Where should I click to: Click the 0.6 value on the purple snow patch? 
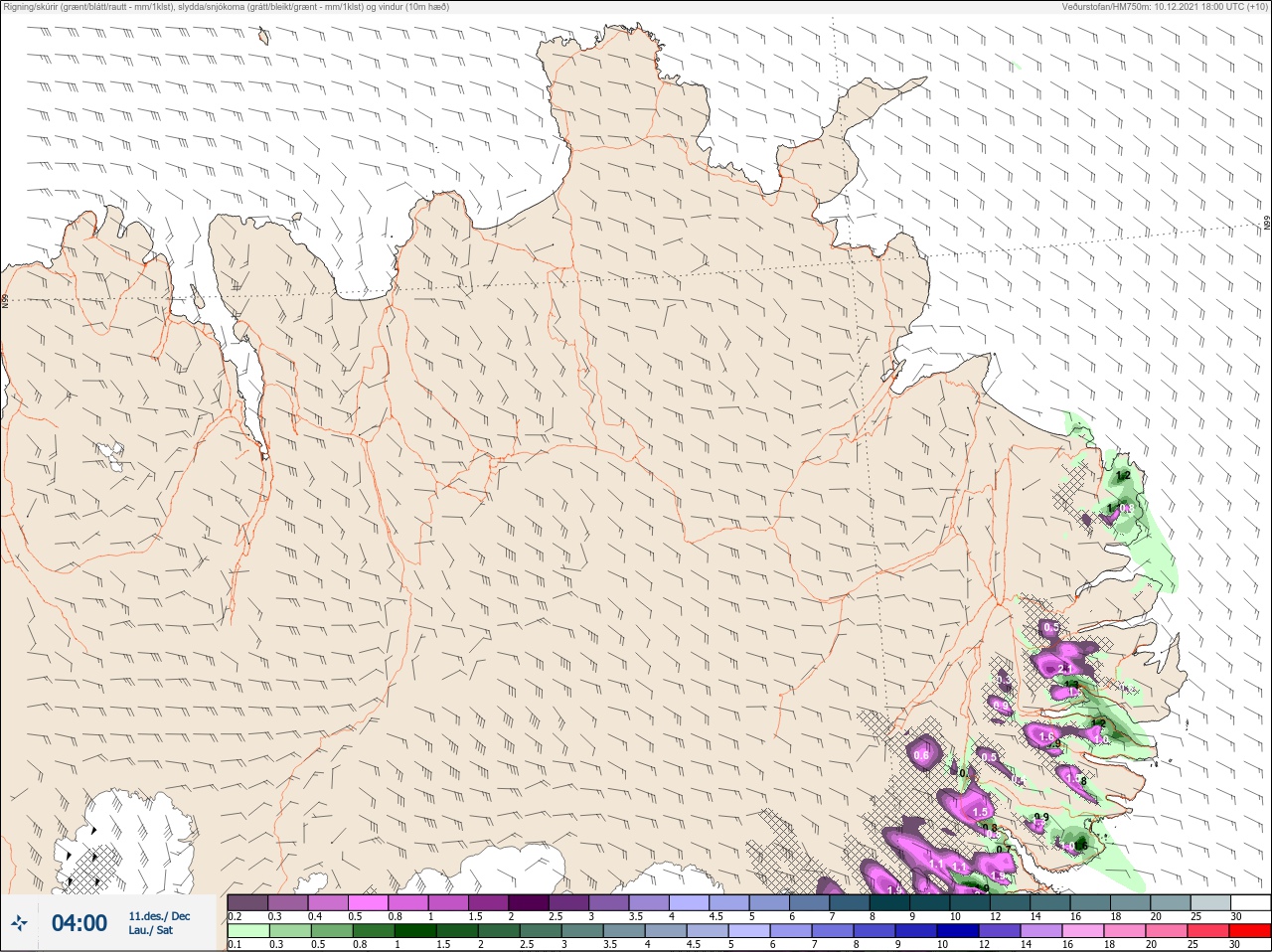tap(921, 756)
